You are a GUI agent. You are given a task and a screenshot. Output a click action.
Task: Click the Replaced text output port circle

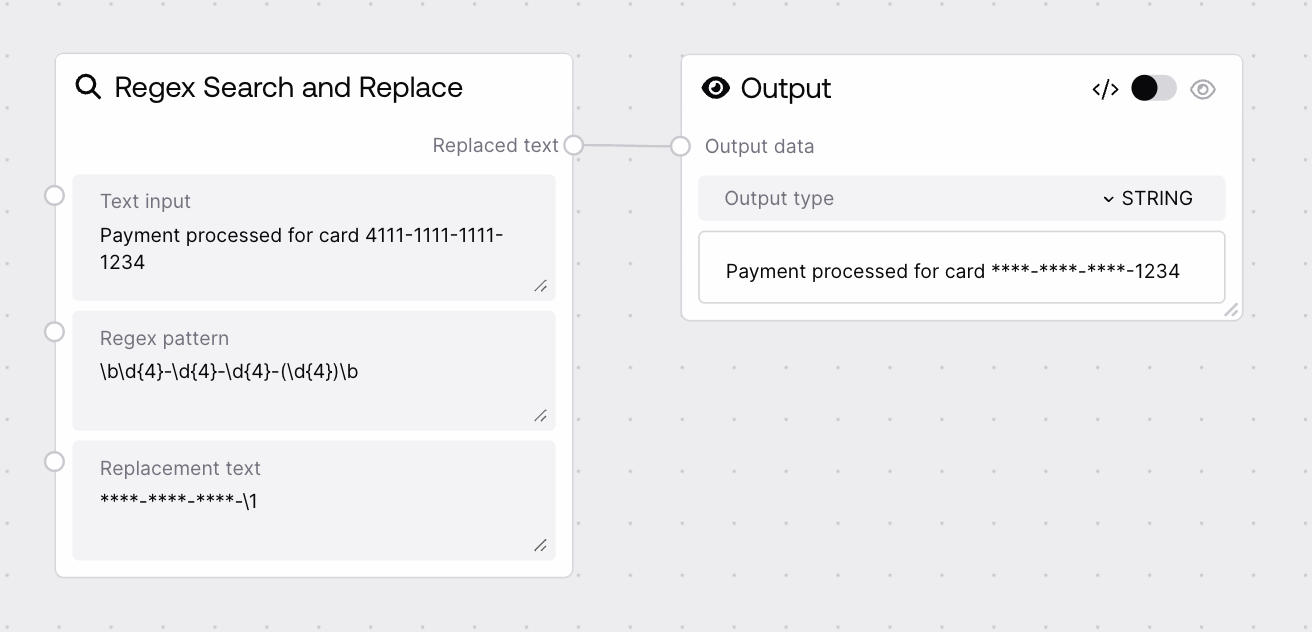click(x=572, y=145)
